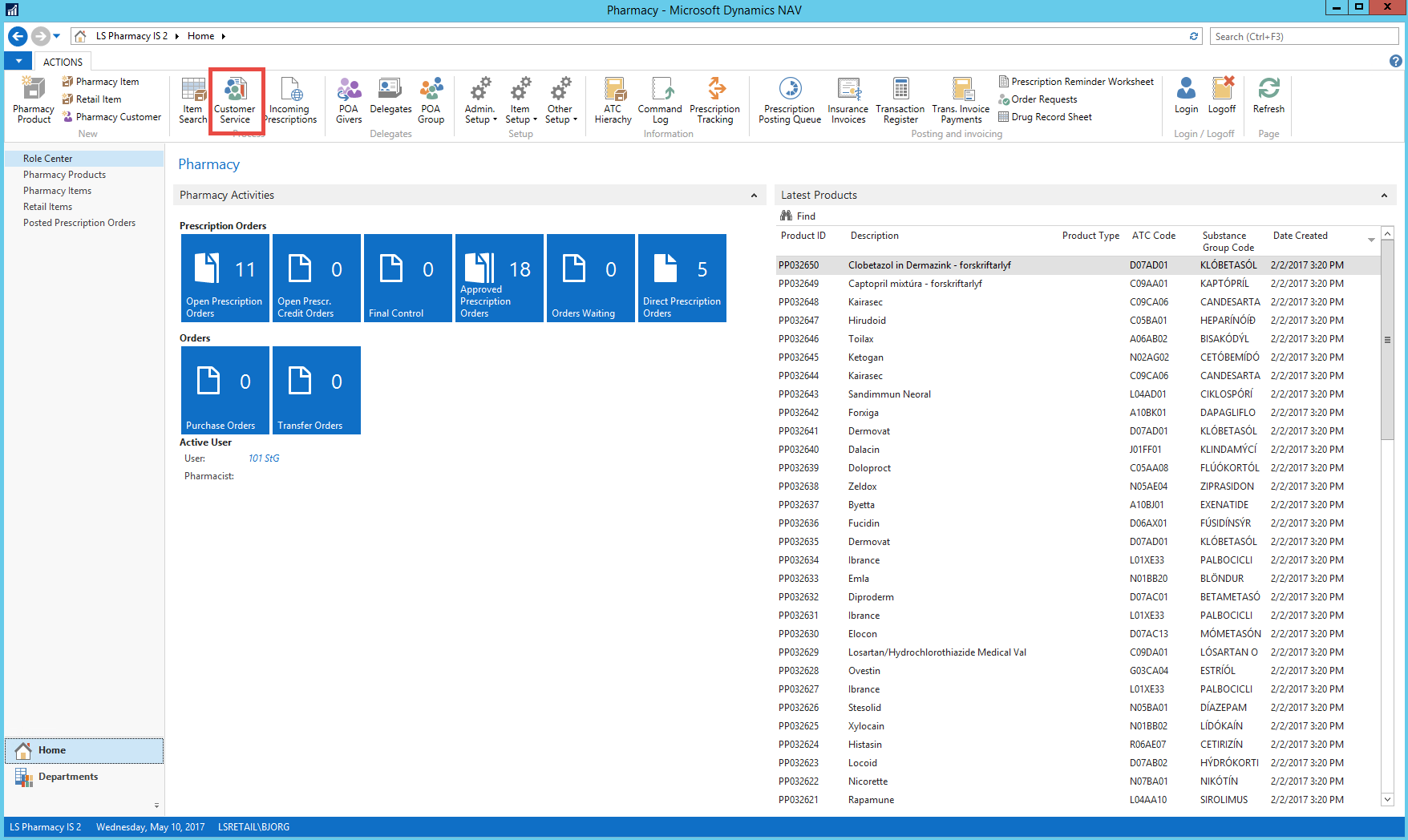Click the Logoff icon
The width and height of the screenshot is (1408, 840).
coord(1222,96)
